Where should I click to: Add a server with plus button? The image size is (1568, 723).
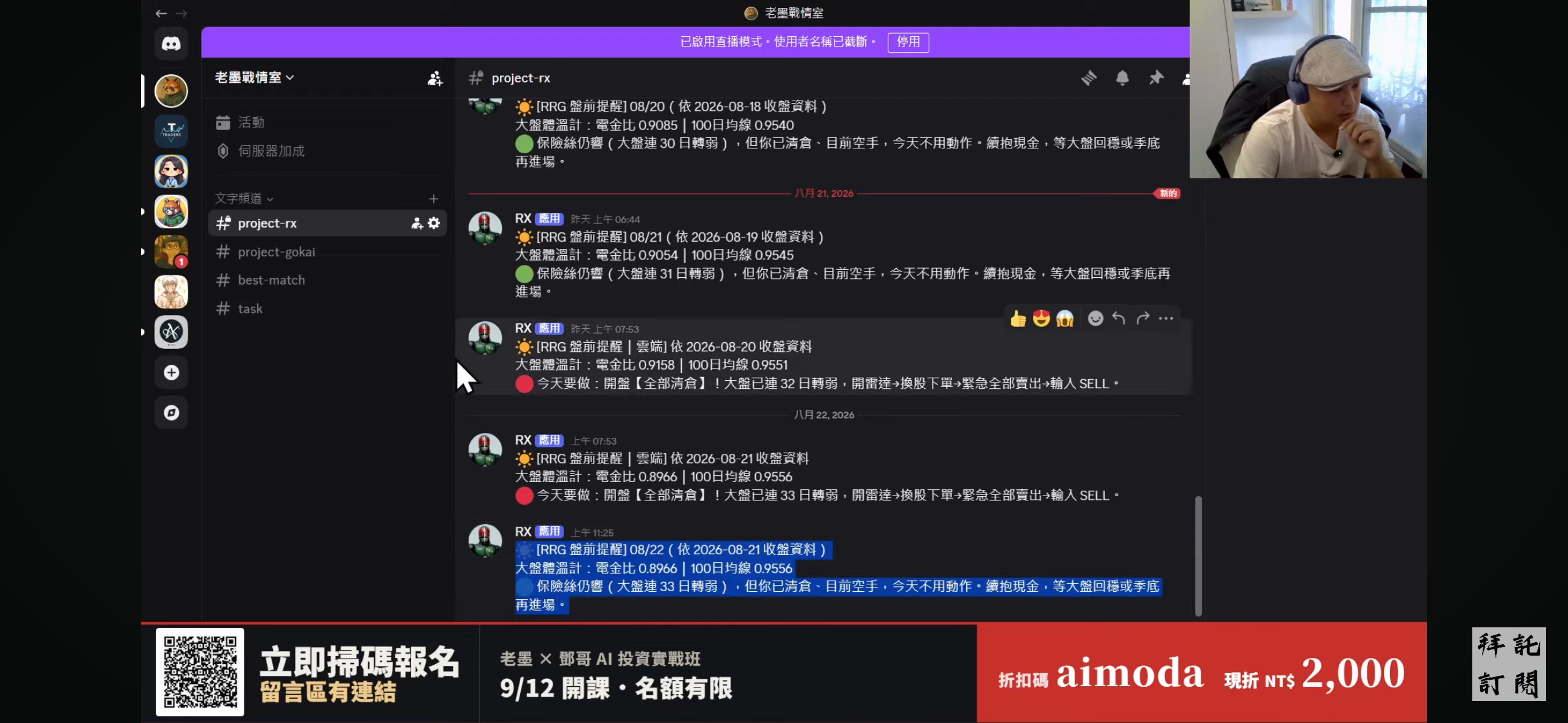coord(171,372)
